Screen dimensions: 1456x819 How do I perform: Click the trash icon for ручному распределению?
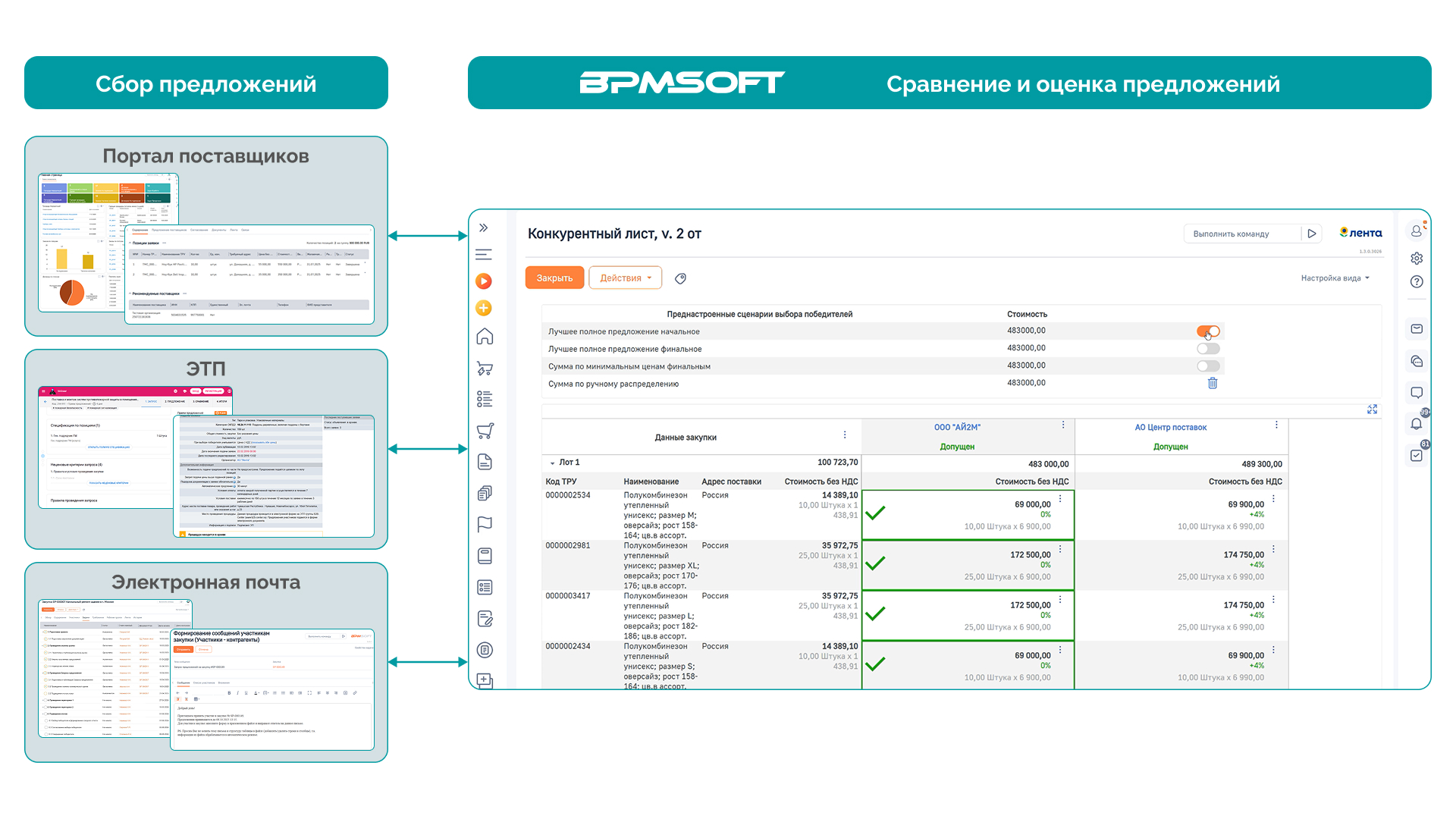tap(1213, 383)
